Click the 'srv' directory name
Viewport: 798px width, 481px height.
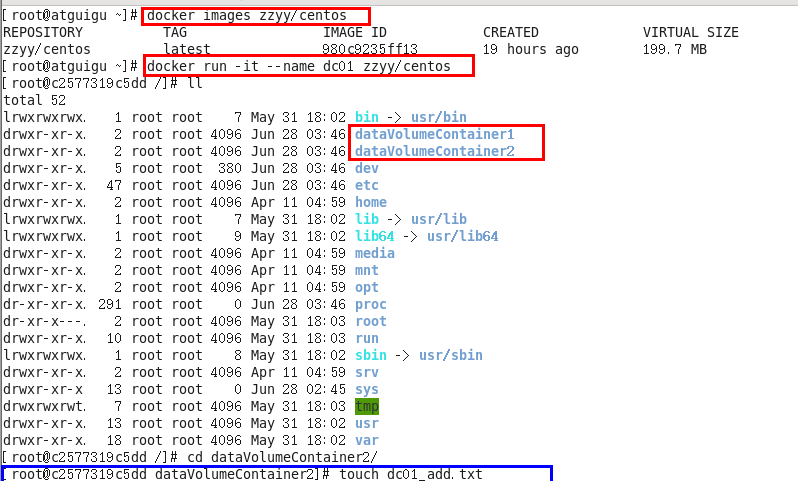click(x=367, y=373)
